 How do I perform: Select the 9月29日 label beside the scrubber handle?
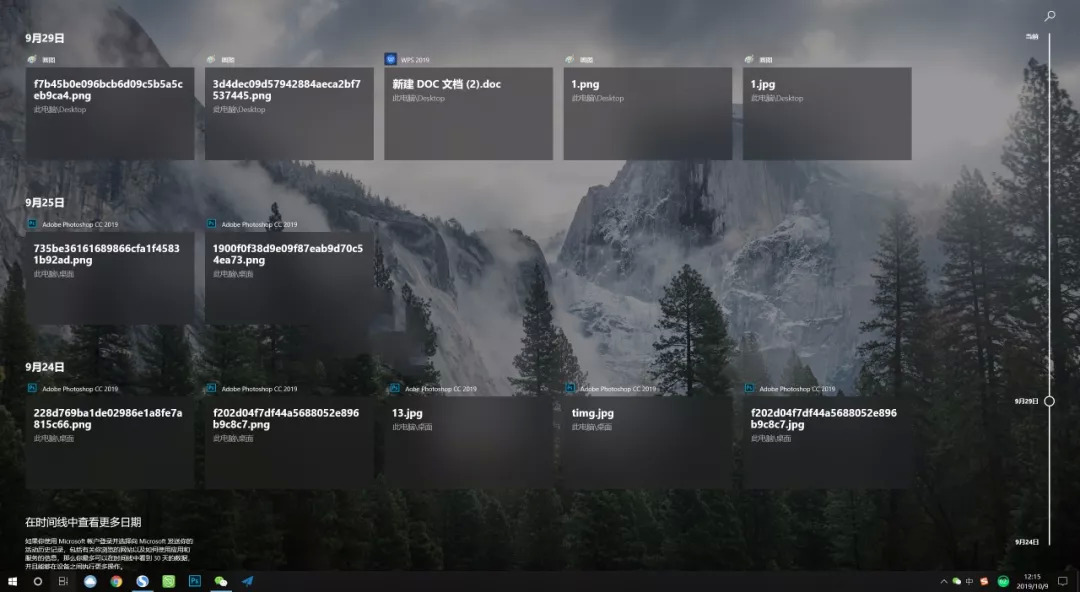click(1026, 401)
